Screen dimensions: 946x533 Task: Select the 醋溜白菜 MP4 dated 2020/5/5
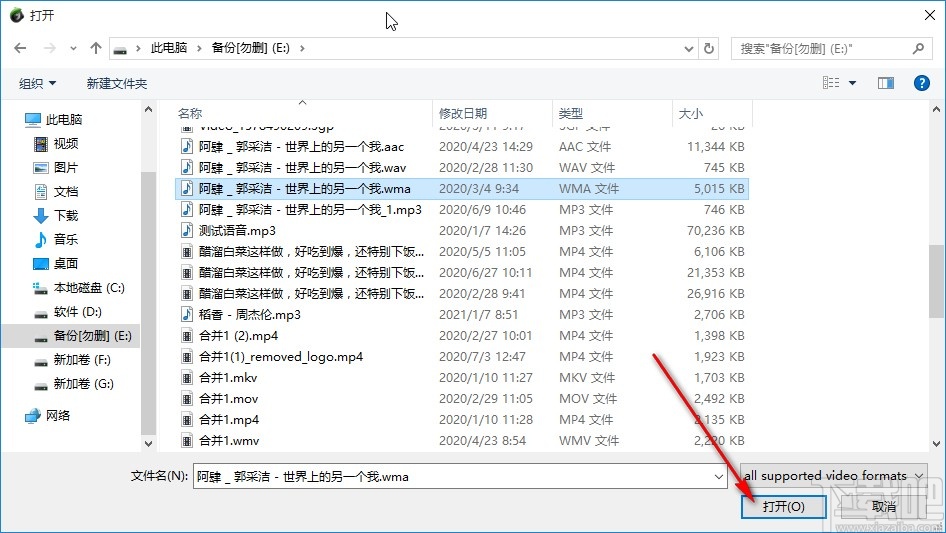click(x=462, y=252)
